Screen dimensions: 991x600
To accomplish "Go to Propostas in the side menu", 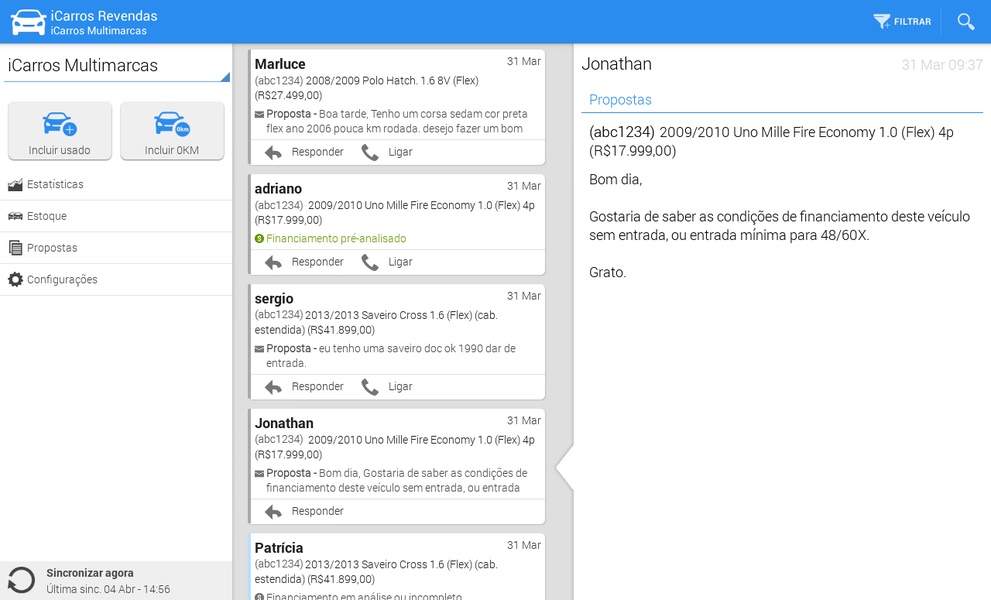I will [116, 248].
